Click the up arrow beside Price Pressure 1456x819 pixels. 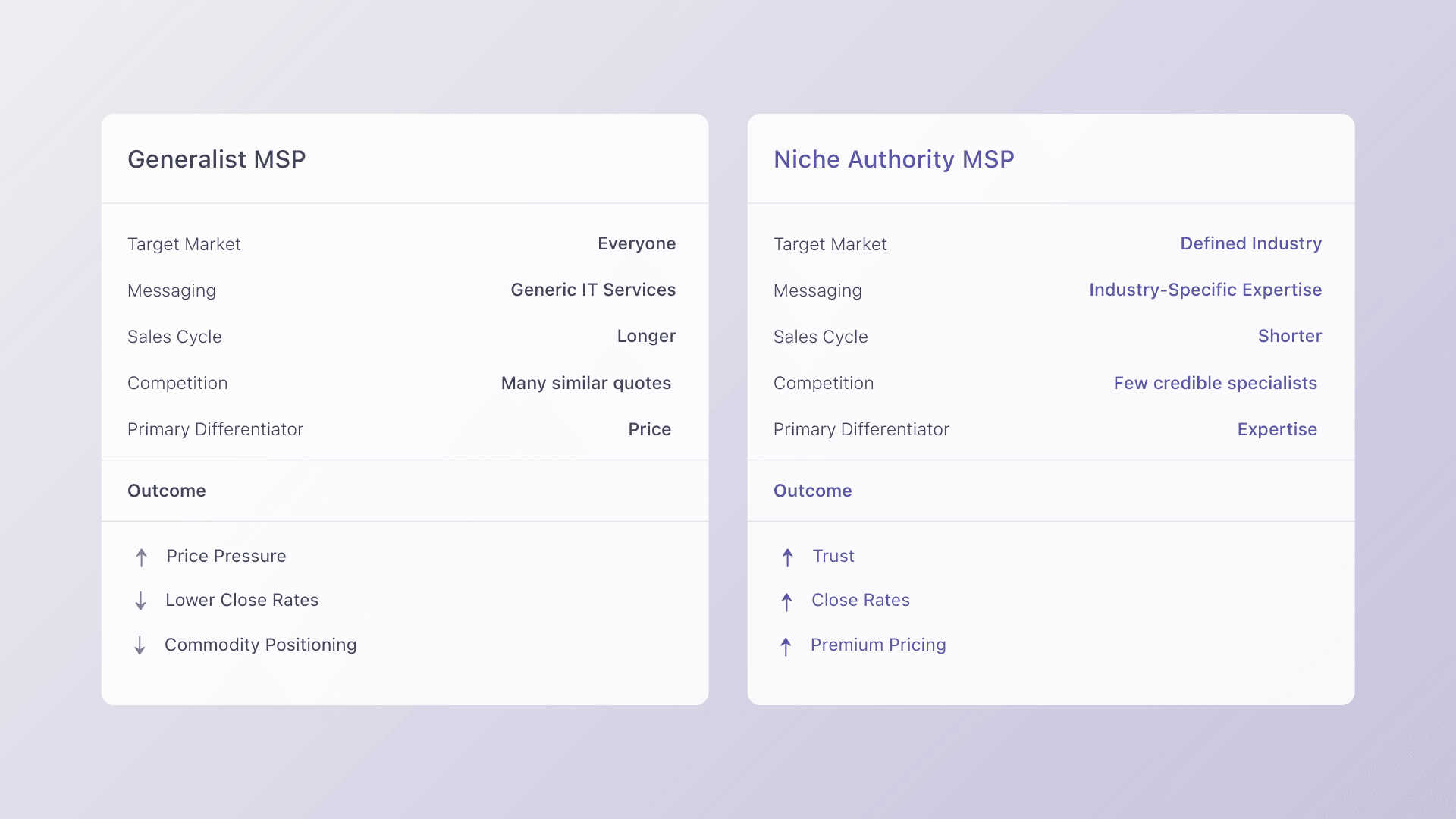point(141,557)
